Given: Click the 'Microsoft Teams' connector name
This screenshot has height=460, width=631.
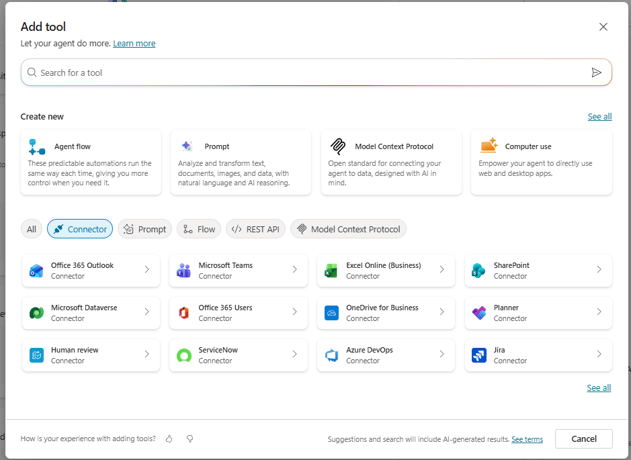Looking at the screenshot, I should 225,265.
